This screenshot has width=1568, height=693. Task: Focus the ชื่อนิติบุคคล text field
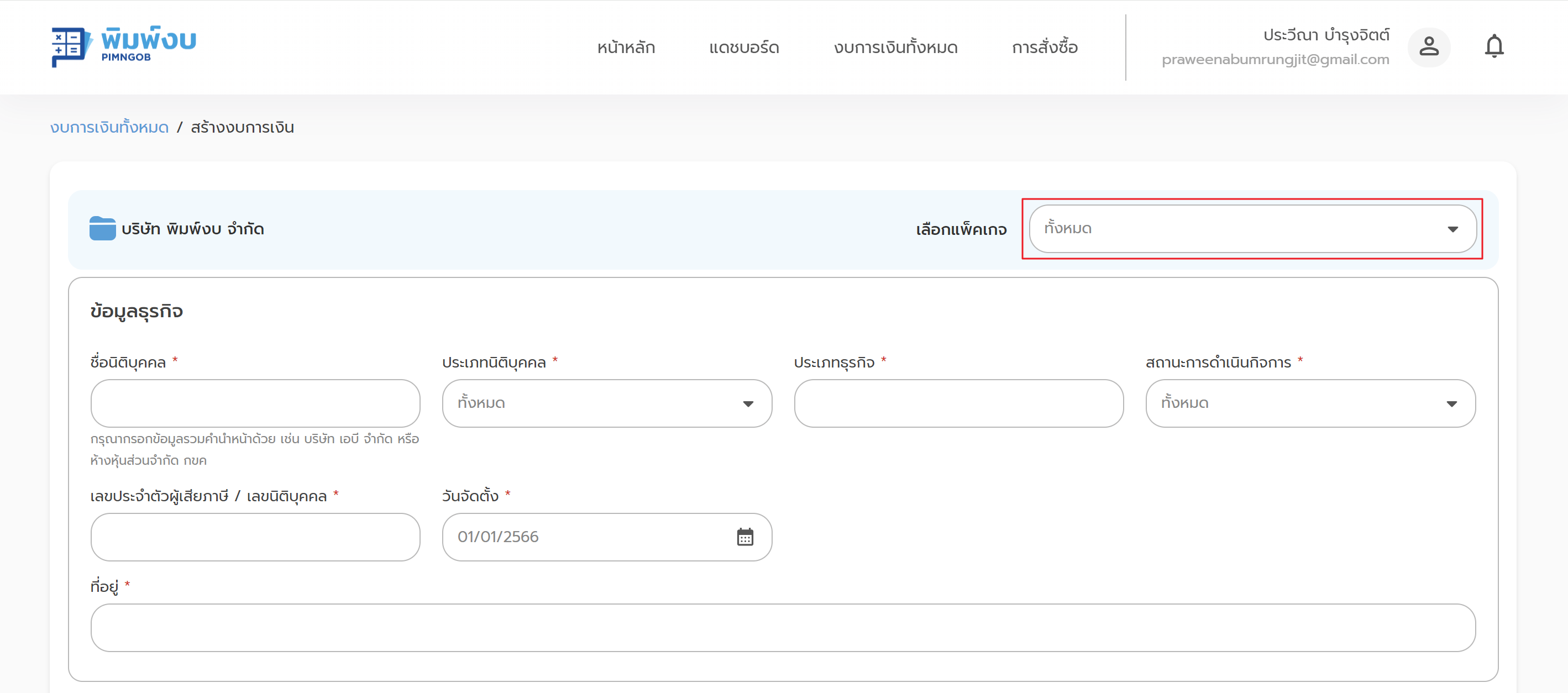255,403
